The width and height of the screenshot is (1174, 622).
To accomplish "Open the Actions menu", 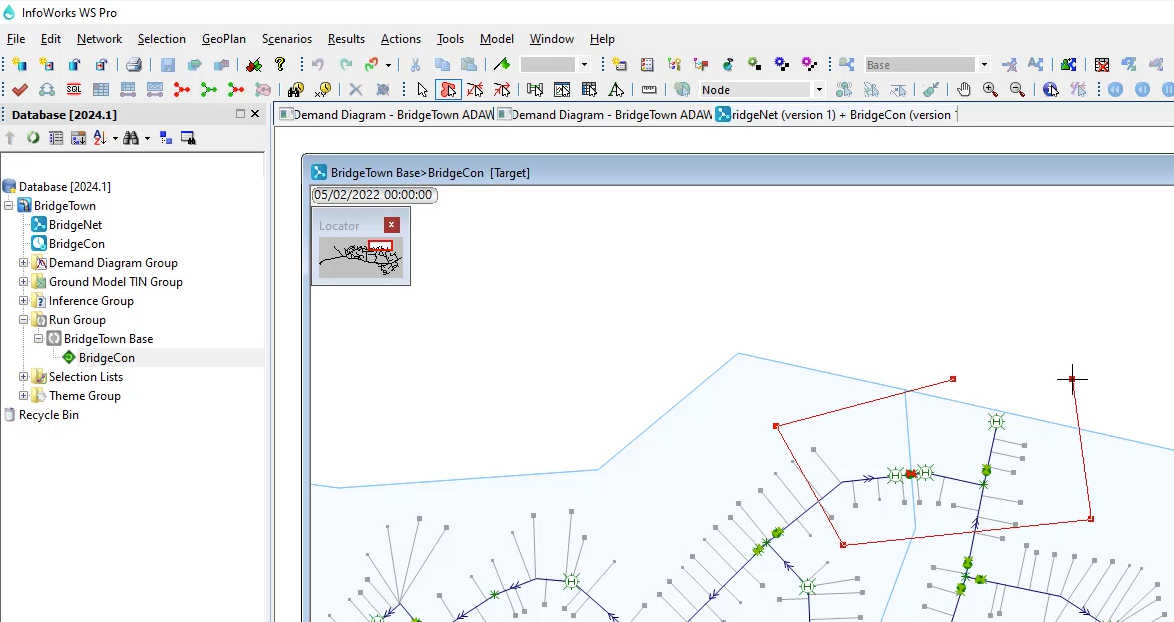I will pos(401,39).
